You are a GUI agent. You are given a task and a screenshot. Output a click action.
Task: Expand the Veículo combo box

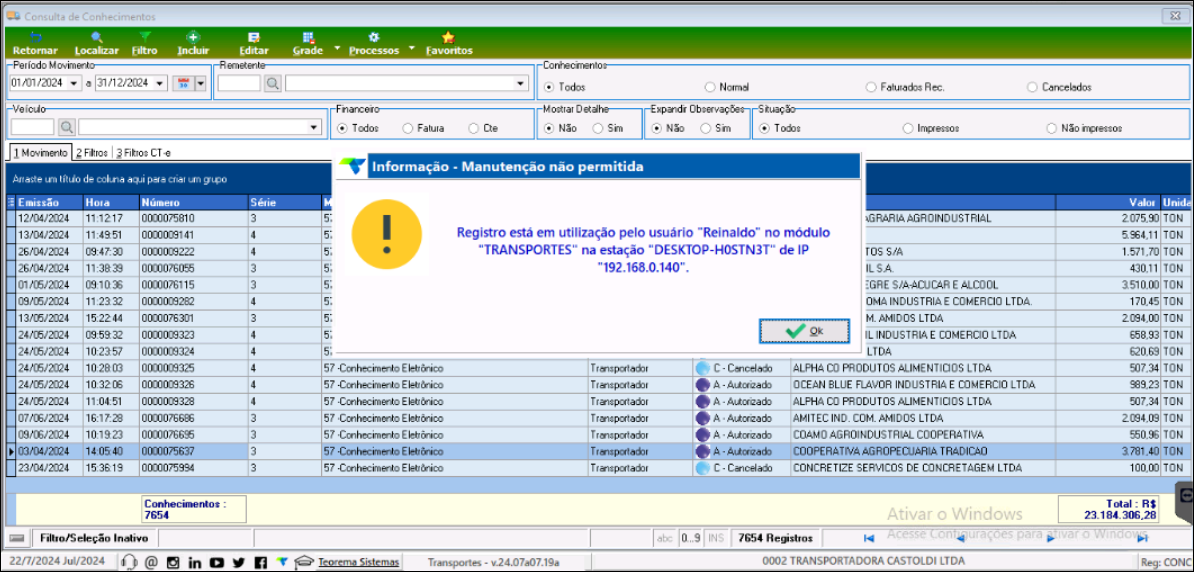[x=314, y=128]
